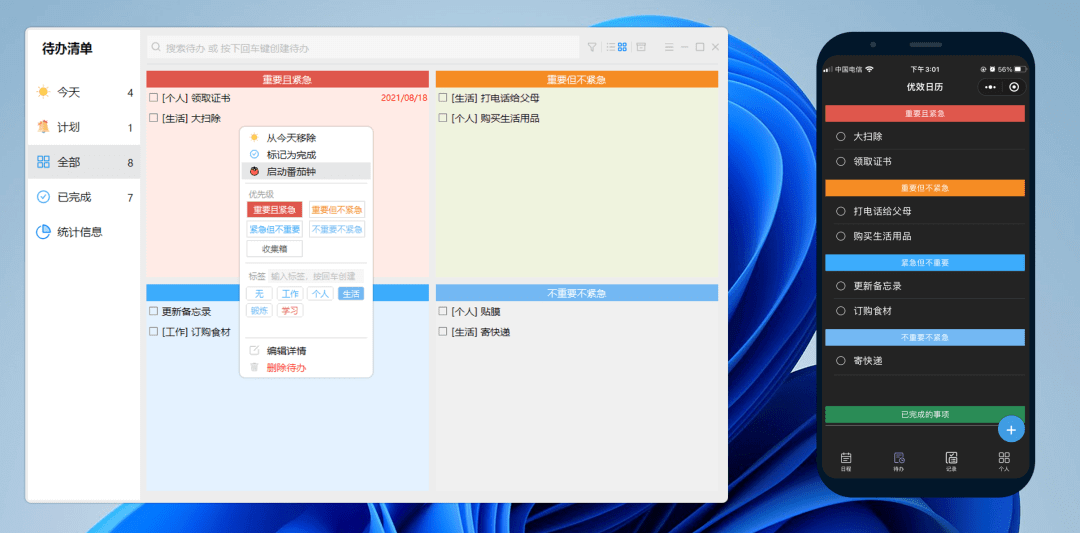Select the four-quadrant grid view icon

[622, 47]
